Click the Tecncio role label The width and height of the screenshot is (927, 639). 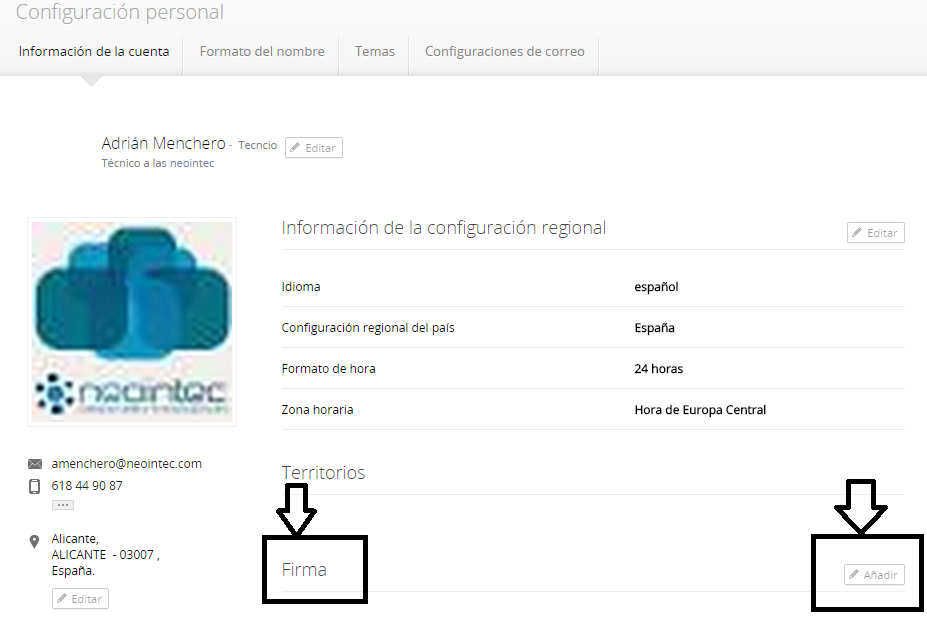point(257,145)
